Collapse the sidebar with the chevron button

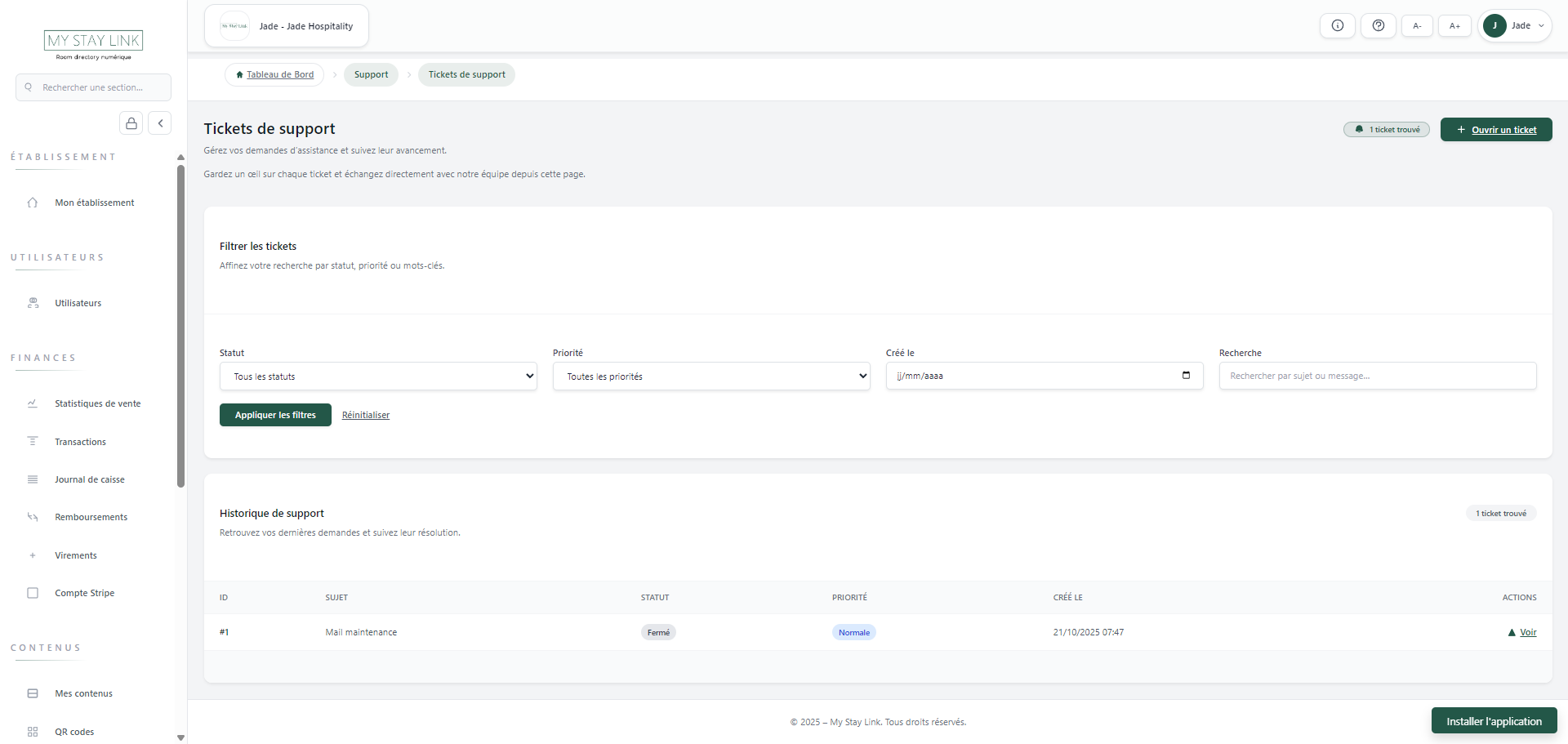(160, 123)
